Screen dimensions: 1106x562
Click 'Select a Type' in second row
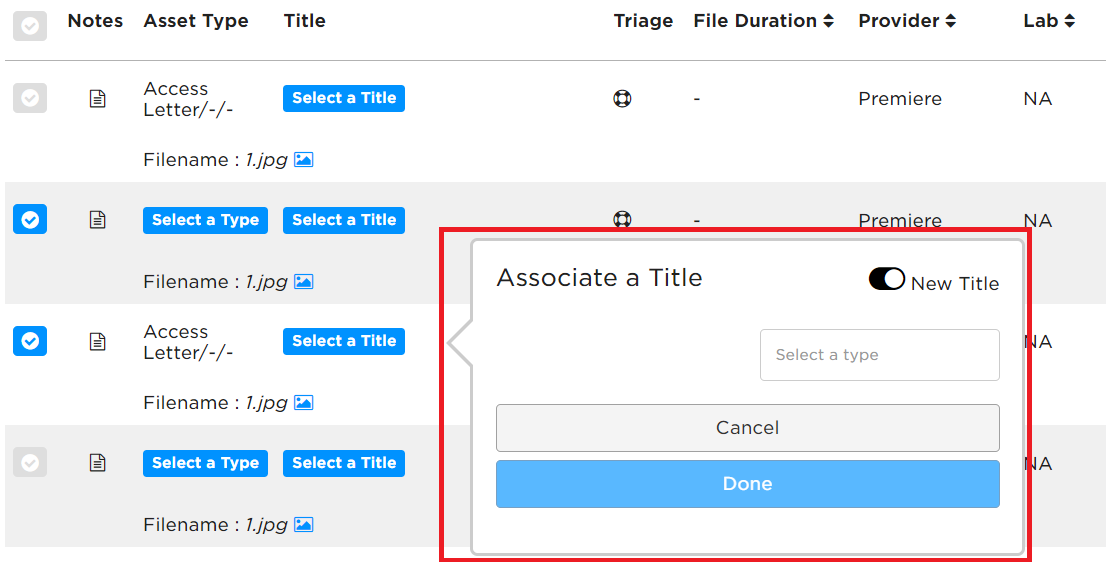205,220
